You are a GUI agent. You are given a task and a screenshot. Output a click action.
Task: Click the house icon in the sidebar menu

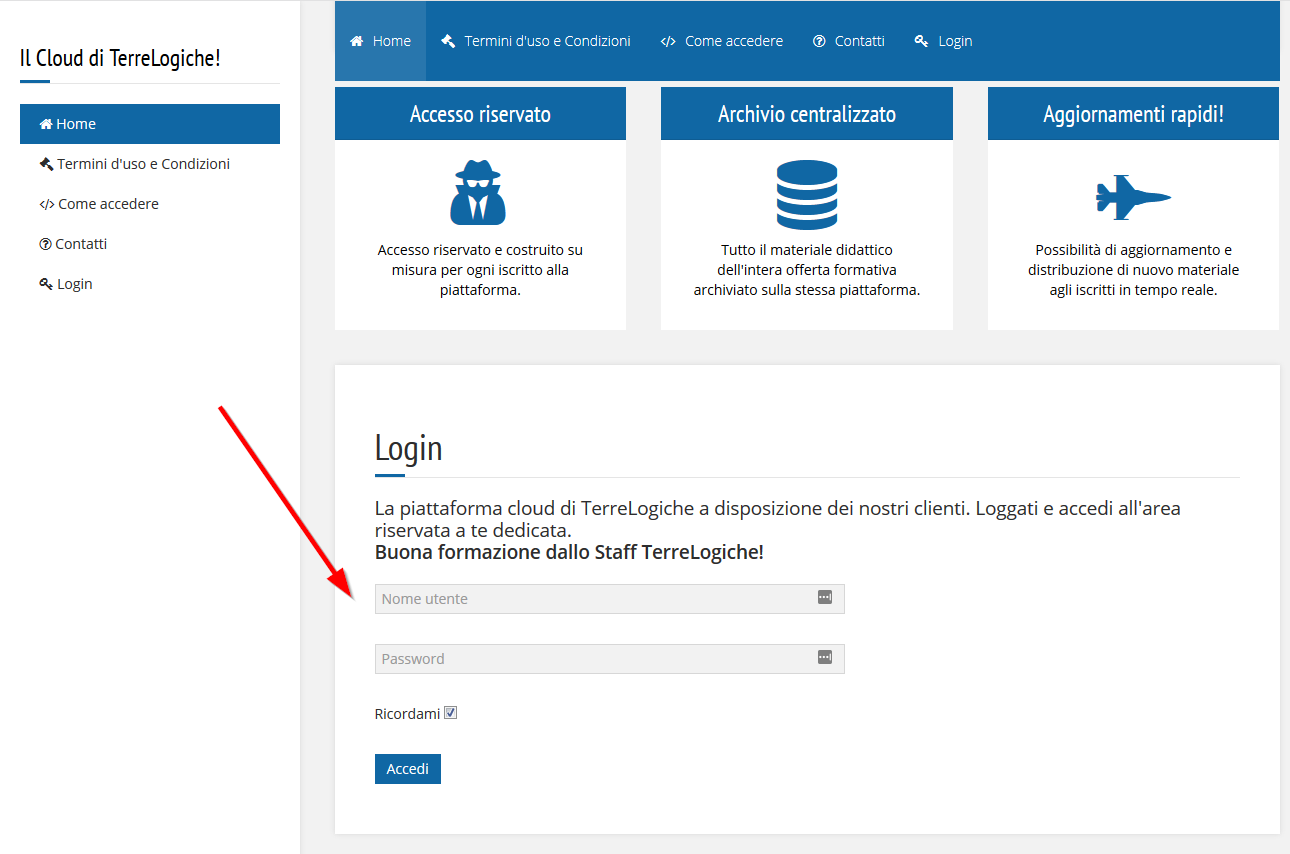pyautogui.click(x=46, y=124)
